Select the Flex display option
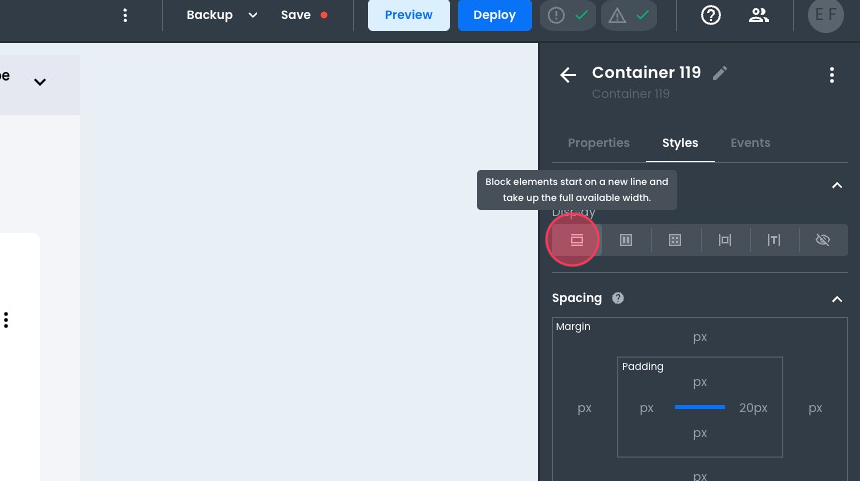The height and width of the screenshot is (481, 860). pos(626,240)
